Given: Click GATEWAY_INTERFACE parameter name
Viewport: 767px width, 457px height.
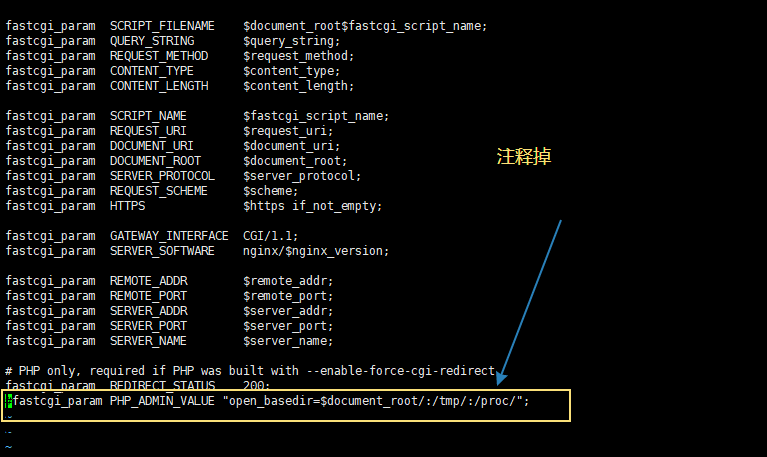Looking at the screenshot, I should (169, 236).
